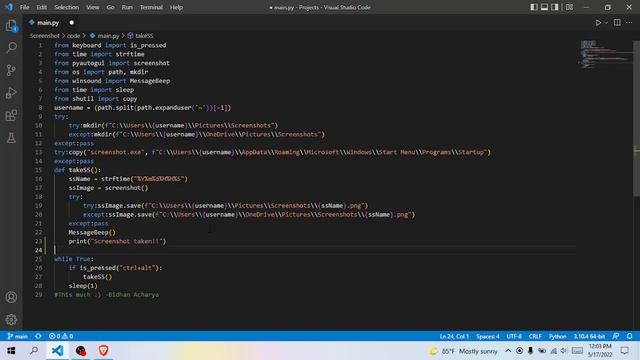Click VS Code icon in taskbar

58,351
